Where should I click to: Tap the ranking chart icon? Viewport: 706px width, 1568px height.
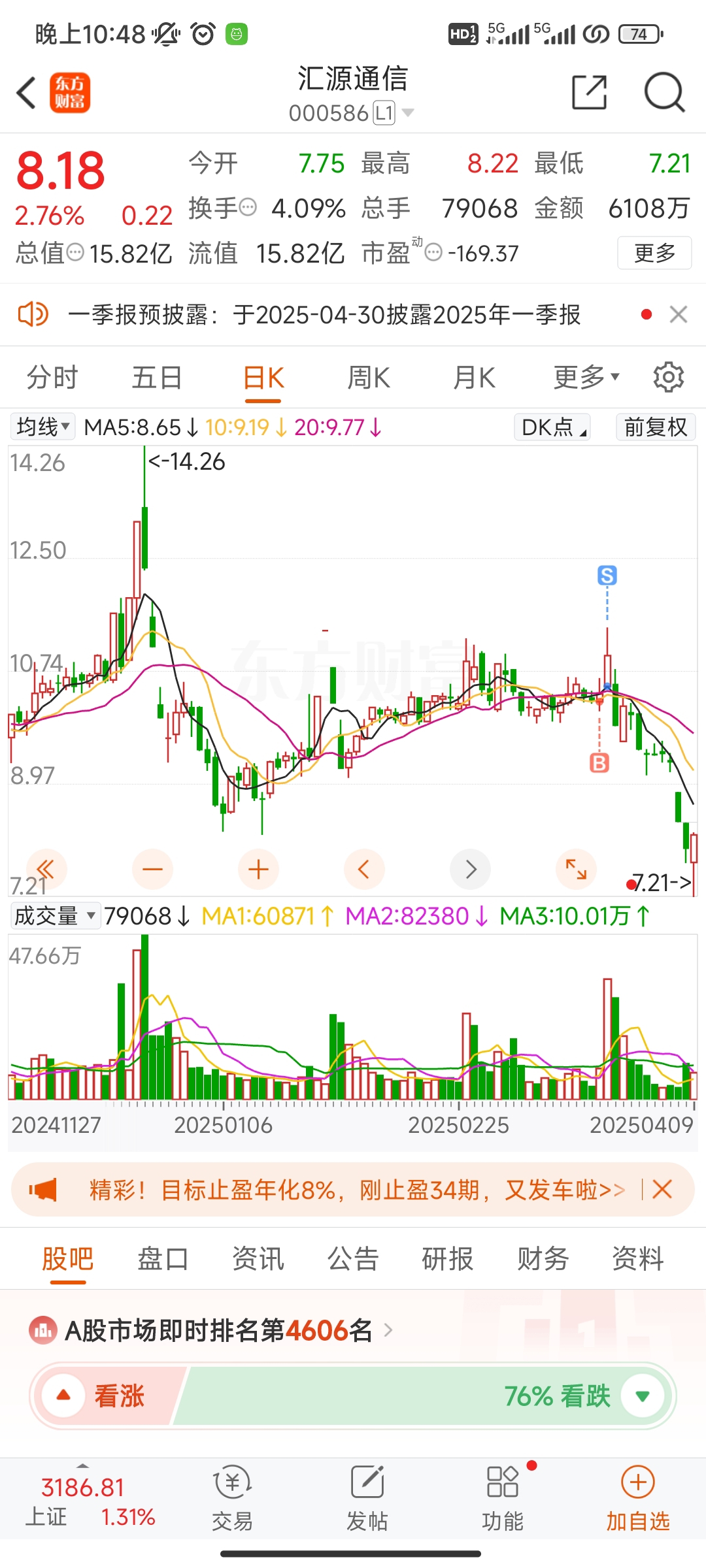click(43, 1330)
